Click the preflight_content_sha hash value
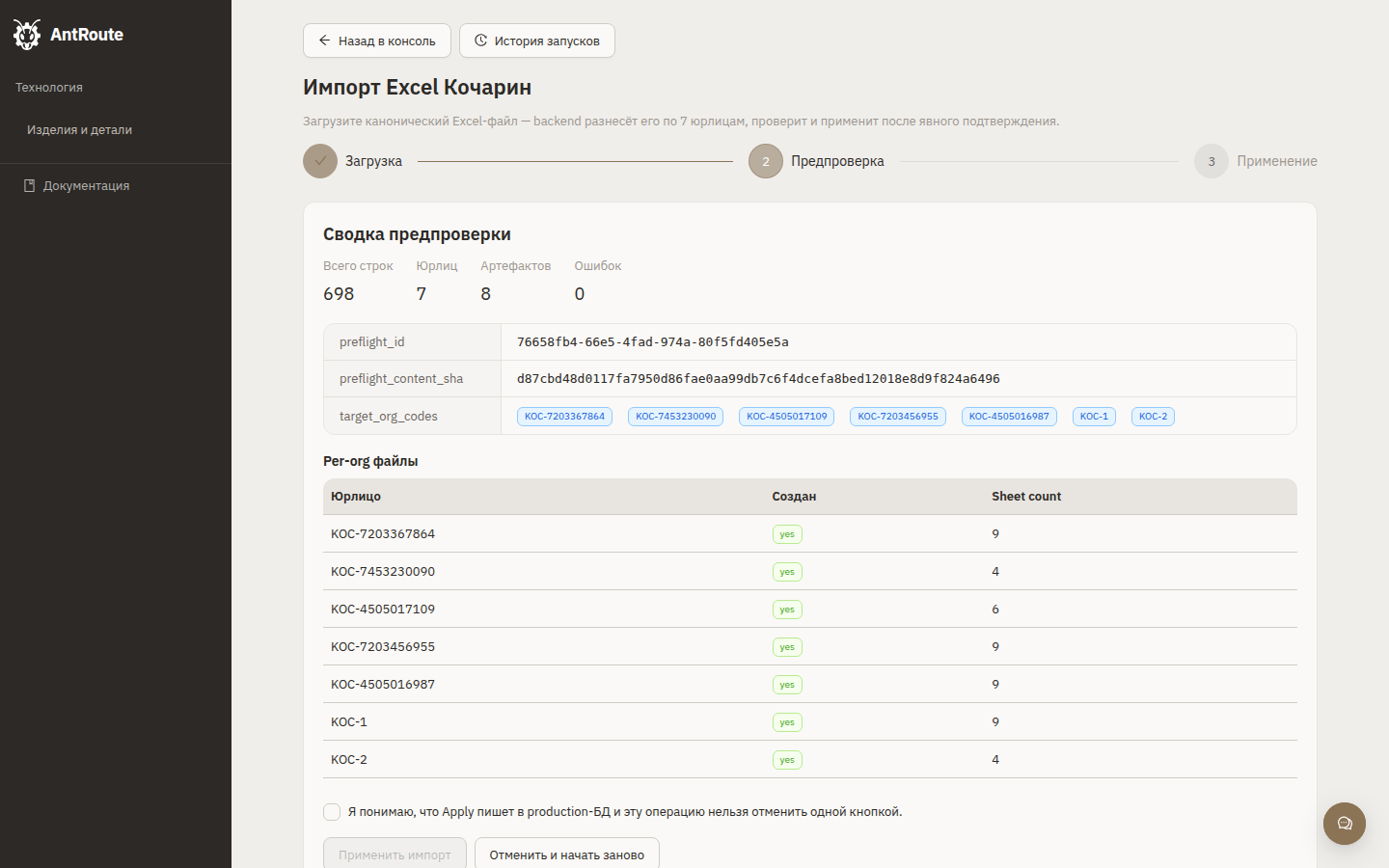The width and height of the screenshot is (1389, 868). pos(758,379)
